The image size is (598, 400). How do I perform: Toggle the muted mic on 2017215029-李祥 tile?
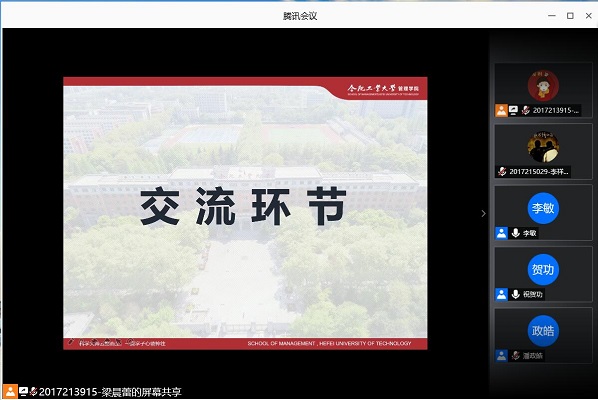(502, 172)
